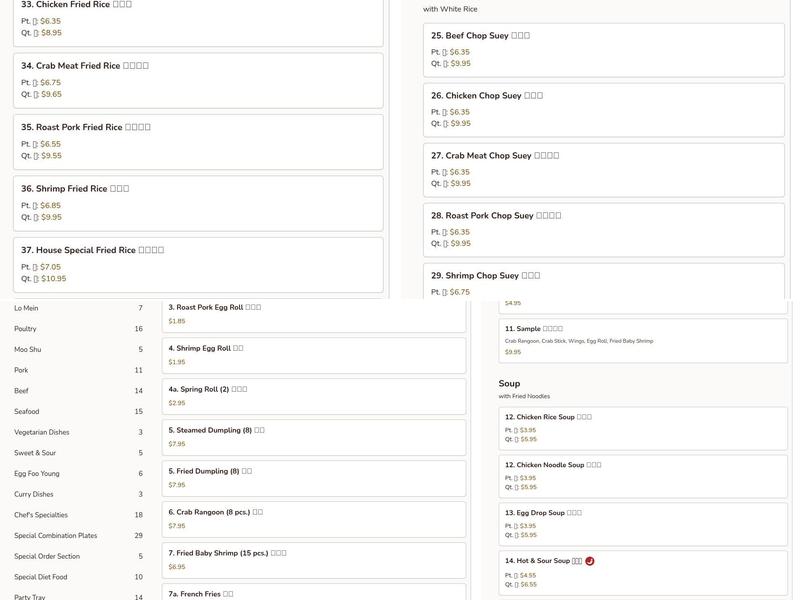Choose the Fried Baby Shrimp item
Image resolution: width=800 pixels, height=600 pixels.
click(313, 560)
